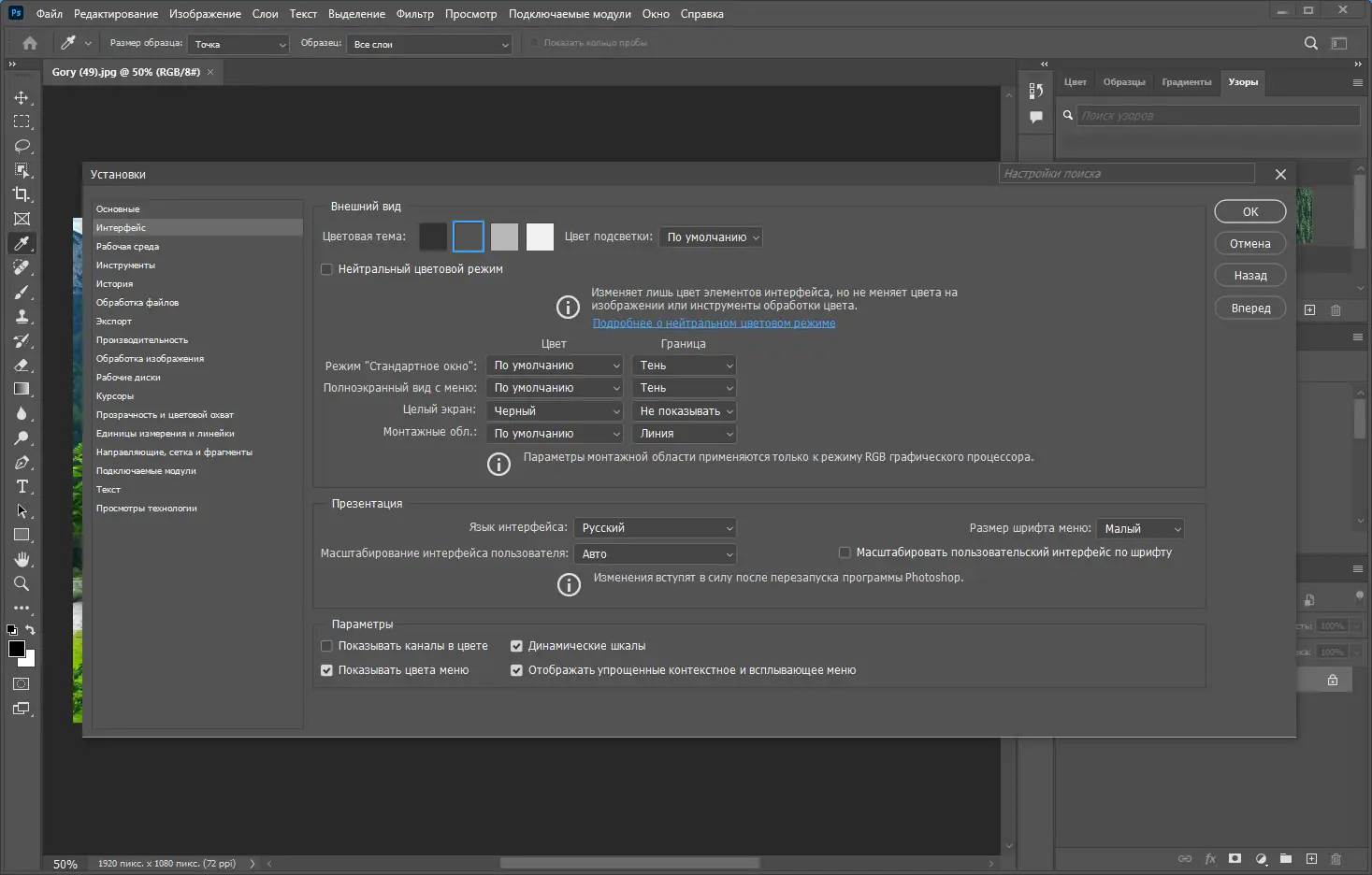Image resolution: width=1372 pixels, height=875 pixels.
Task: Switch to the Градиенты panel tab
Action: [1186, 82]
